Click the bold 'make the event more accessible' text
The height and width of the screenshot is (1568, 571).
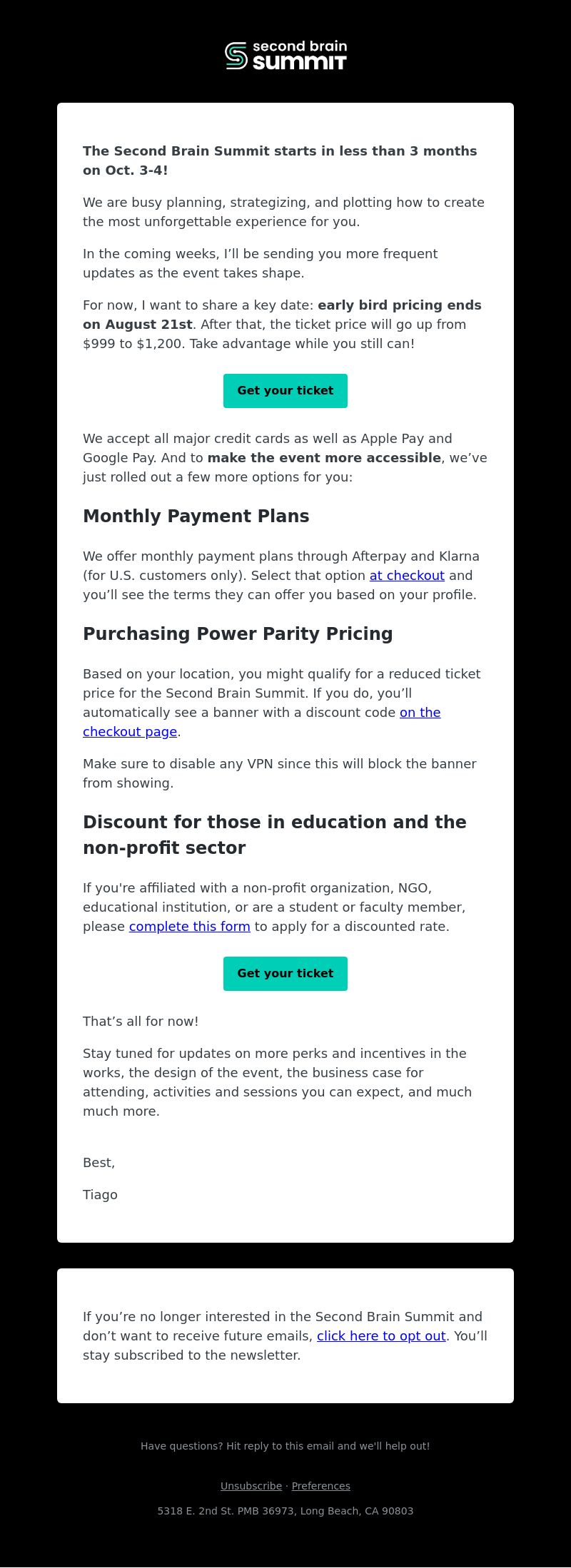(324, 458)
